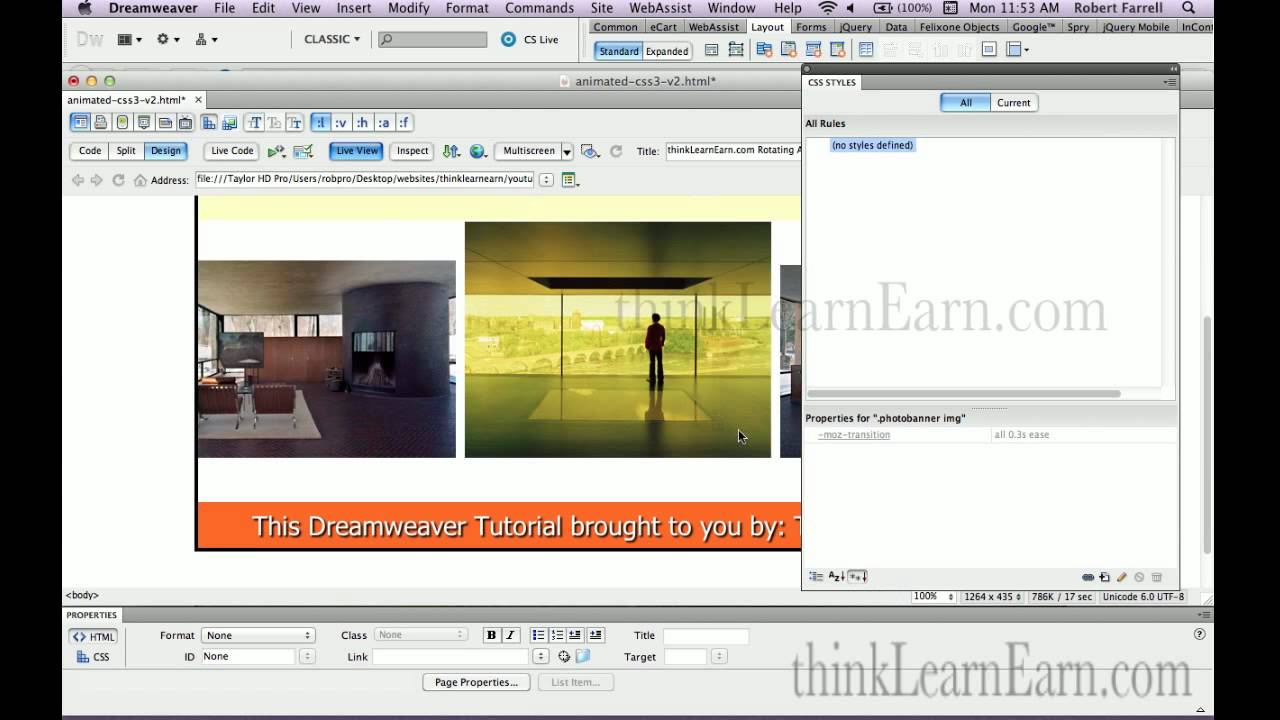Switch CSS Styles panel to Current mode
1280x720 pixels.
(1013, 103)
